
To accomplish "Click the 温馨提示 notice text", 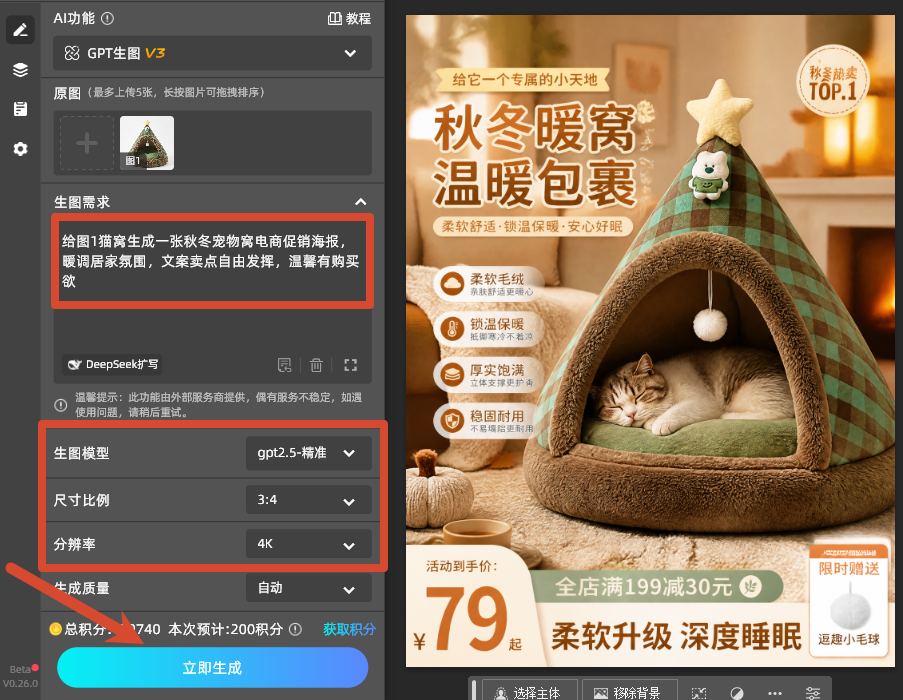I will click(218, 405).
